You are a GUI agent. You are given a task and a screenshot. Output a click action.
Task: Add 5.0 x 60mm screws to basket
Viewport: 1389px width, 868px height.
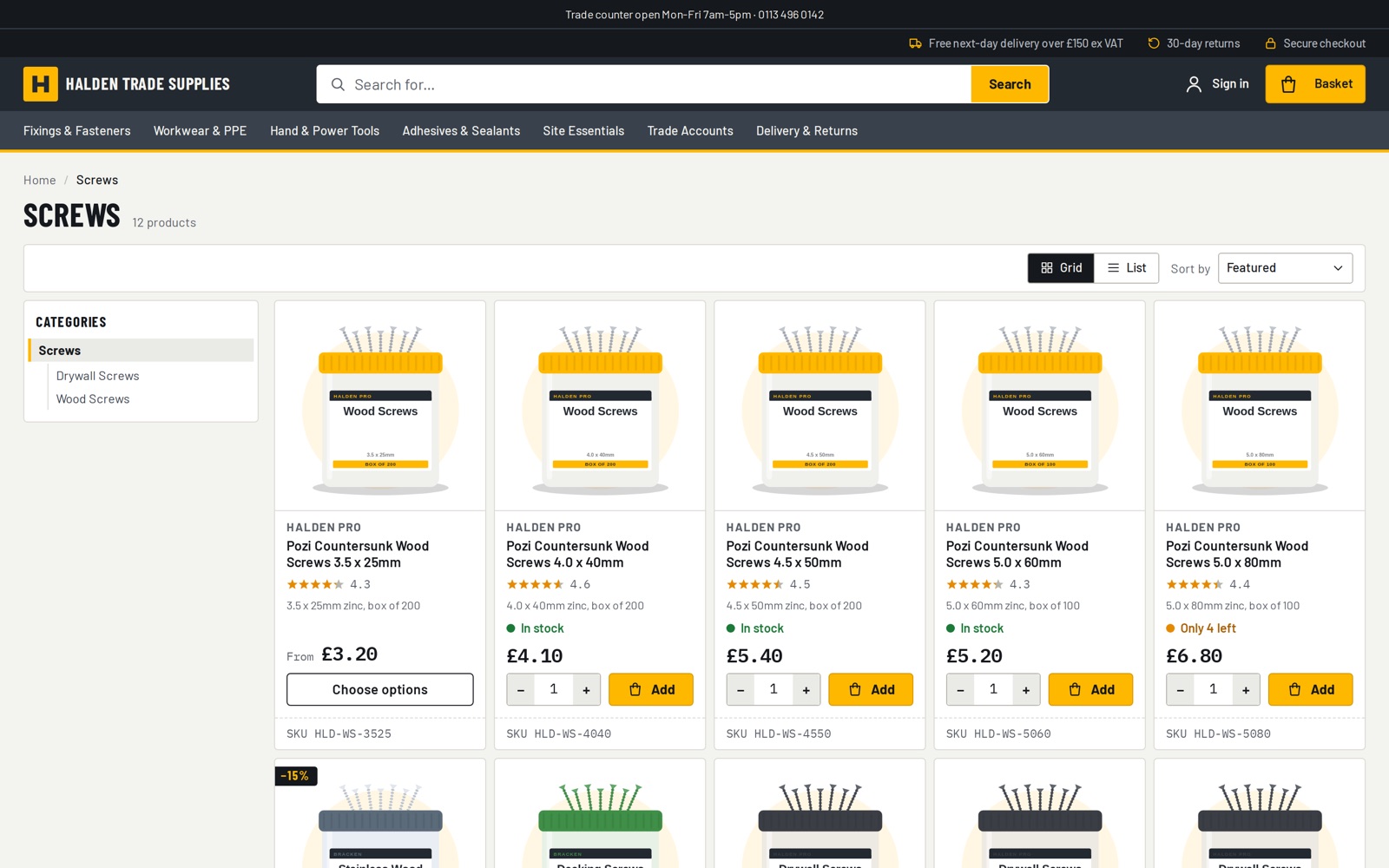tap(1090, 690)
